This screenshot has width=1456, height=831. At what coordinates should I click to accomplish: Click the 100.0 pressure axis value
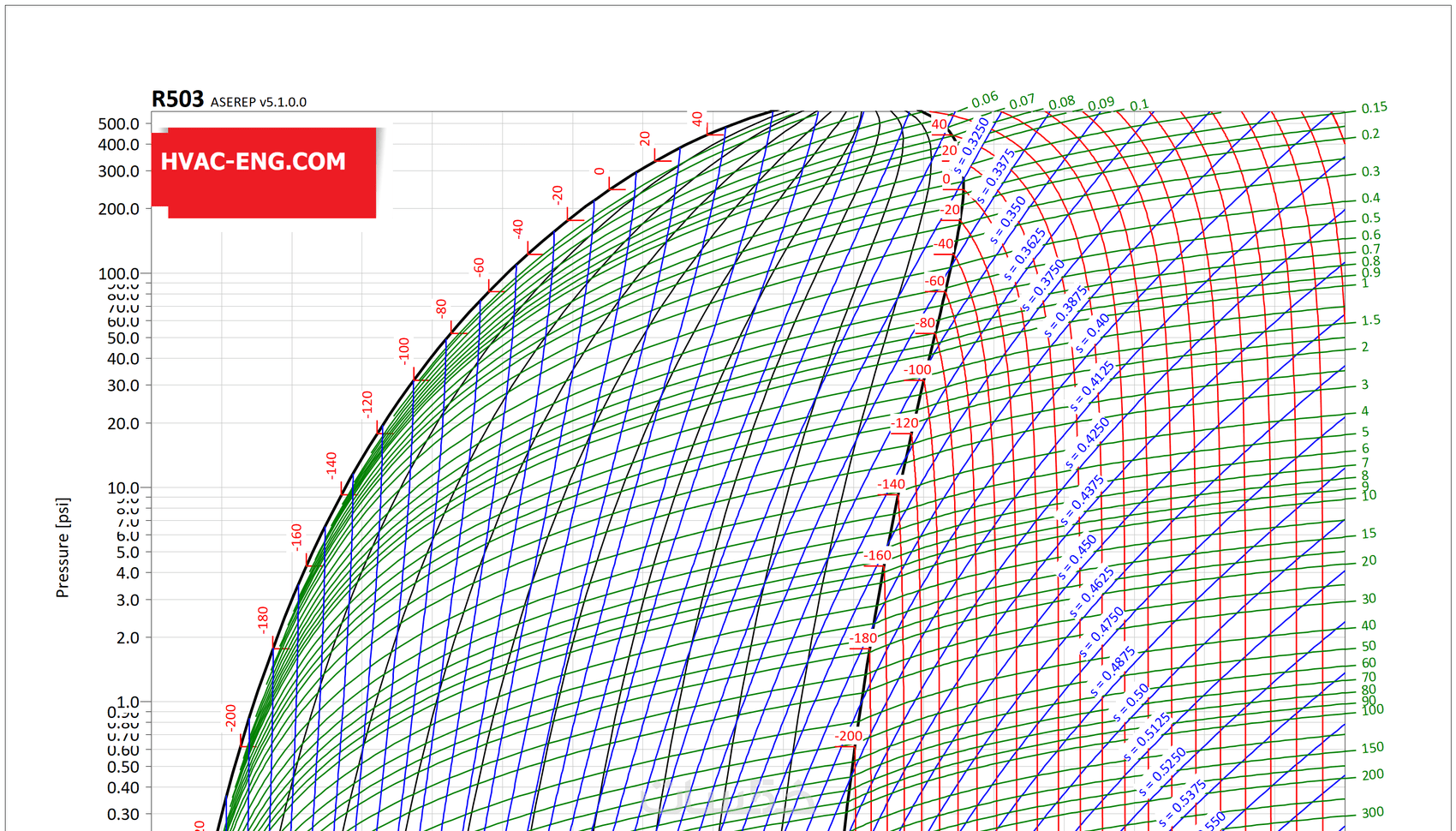pos(119,273)
